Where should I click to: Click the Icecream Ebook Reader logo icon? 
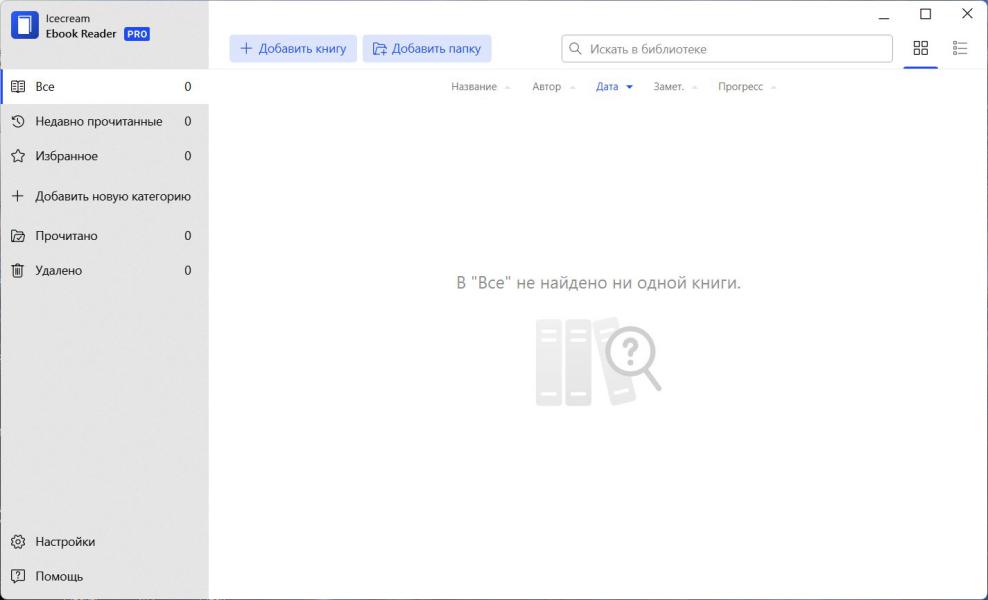(25, 26)
